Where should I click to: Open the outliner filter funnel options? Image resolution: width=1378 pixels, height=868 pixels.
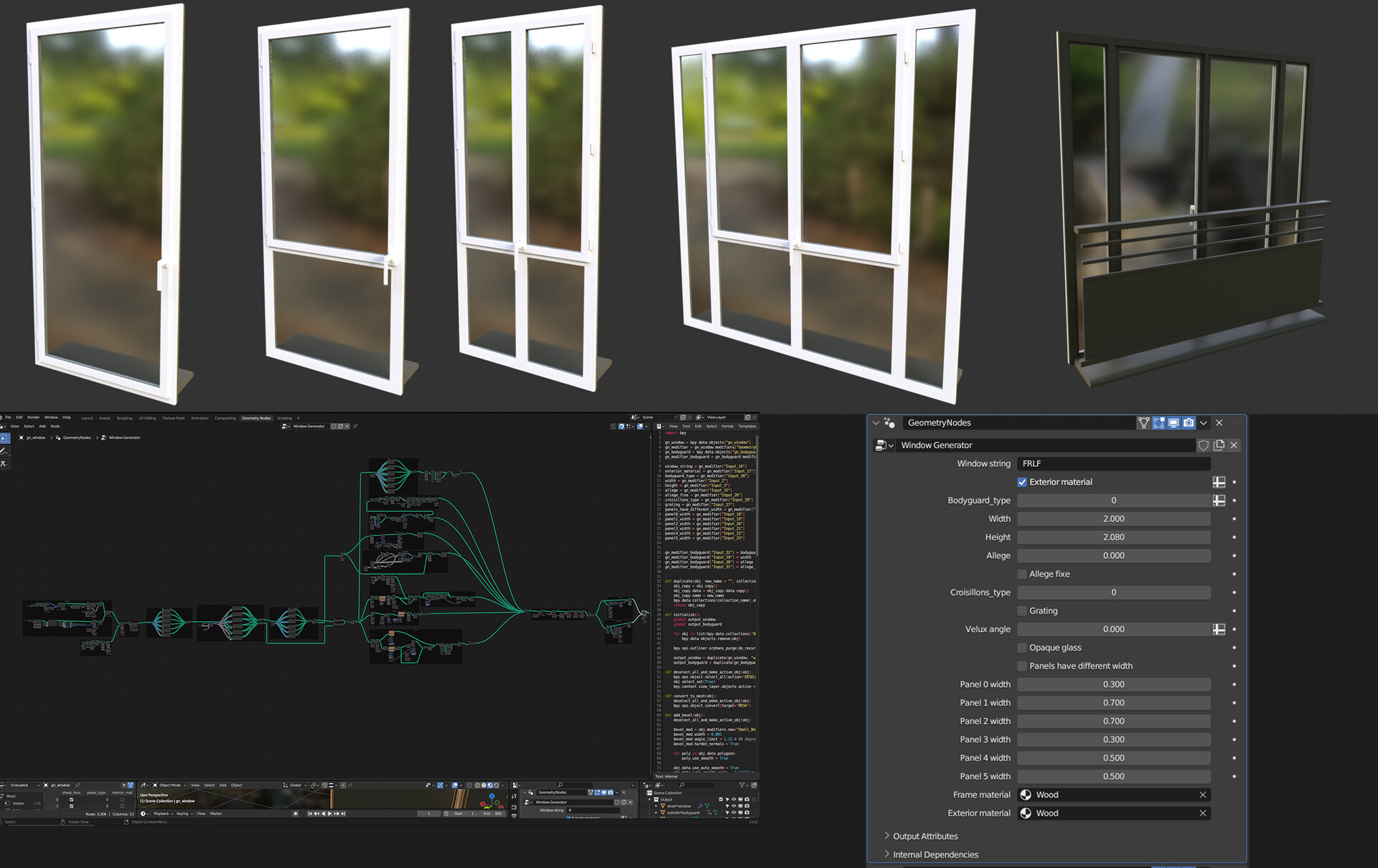click(x=741, y=786)
